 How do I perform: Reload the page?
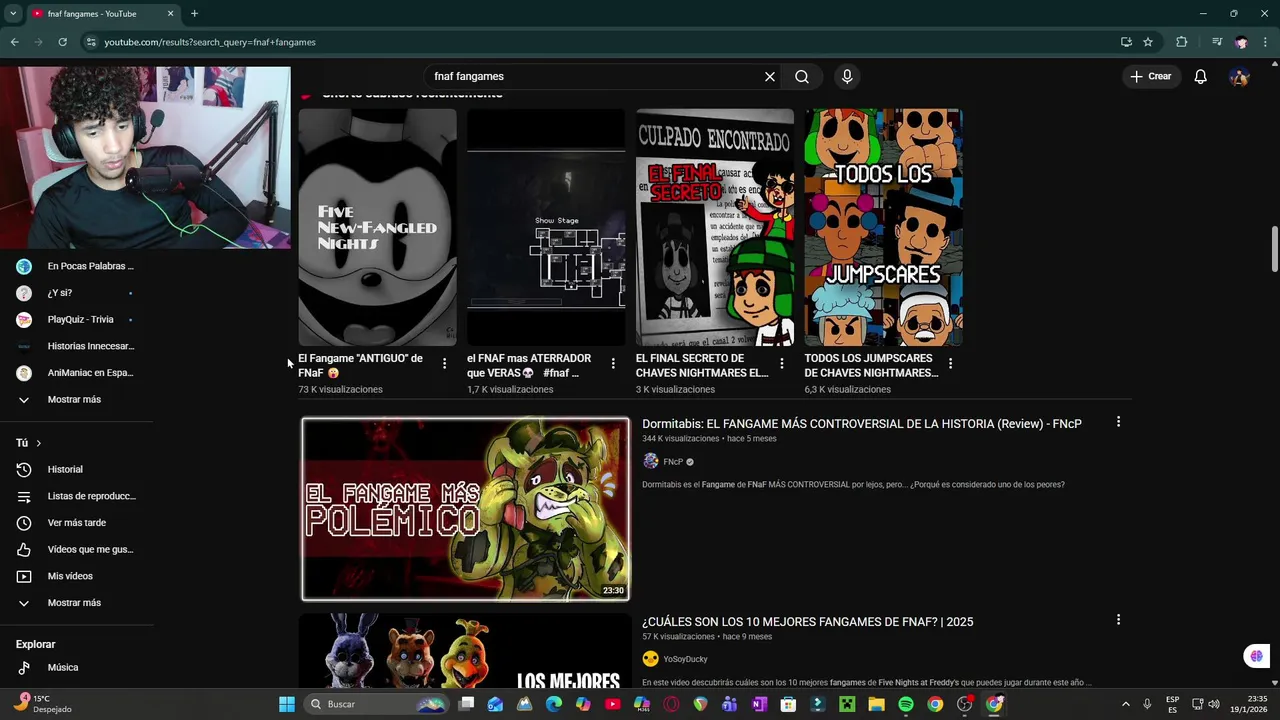click(x=62, y=42)
